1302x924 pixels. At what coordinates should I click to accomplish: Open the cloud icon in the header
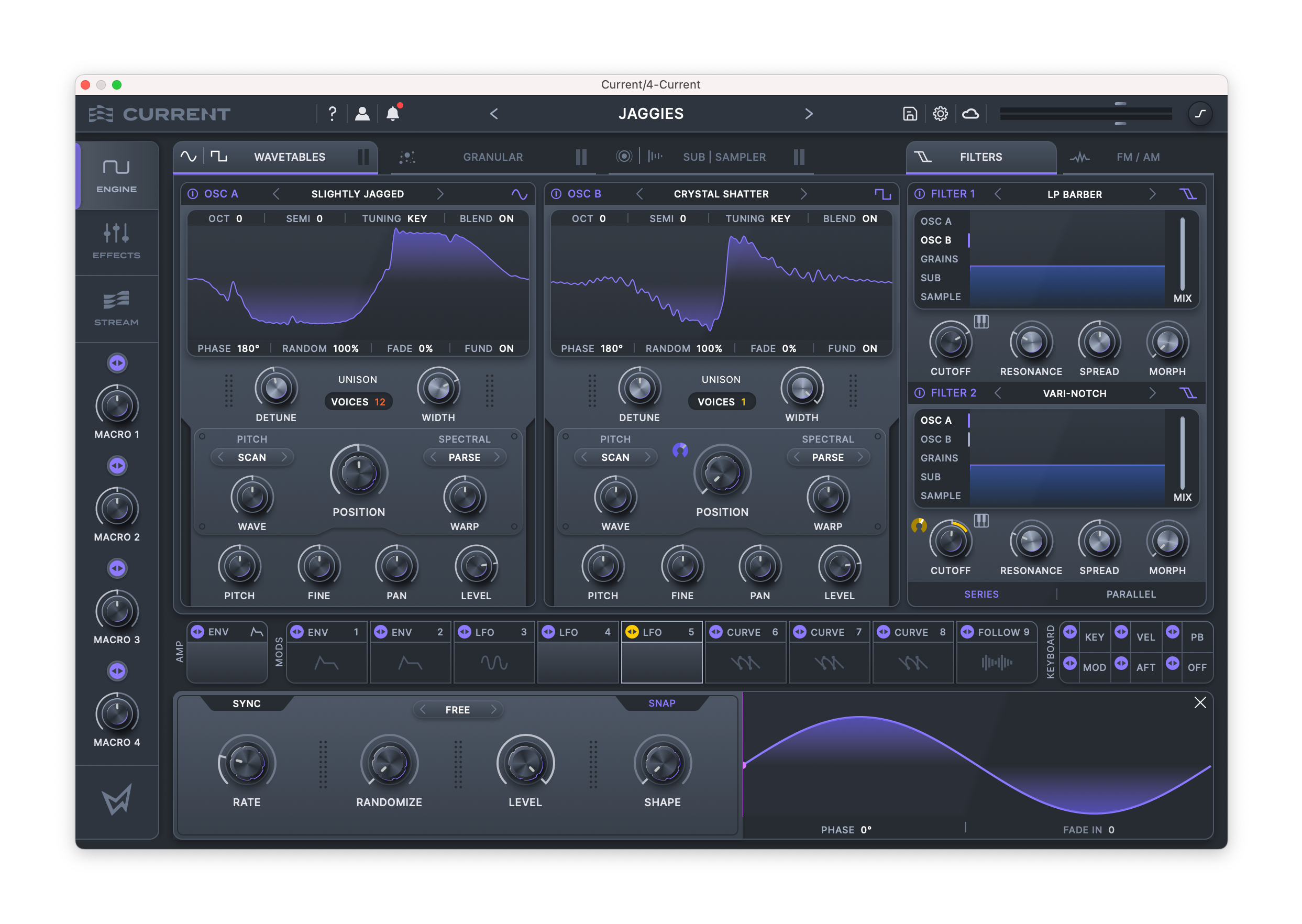tap(970, 114)
